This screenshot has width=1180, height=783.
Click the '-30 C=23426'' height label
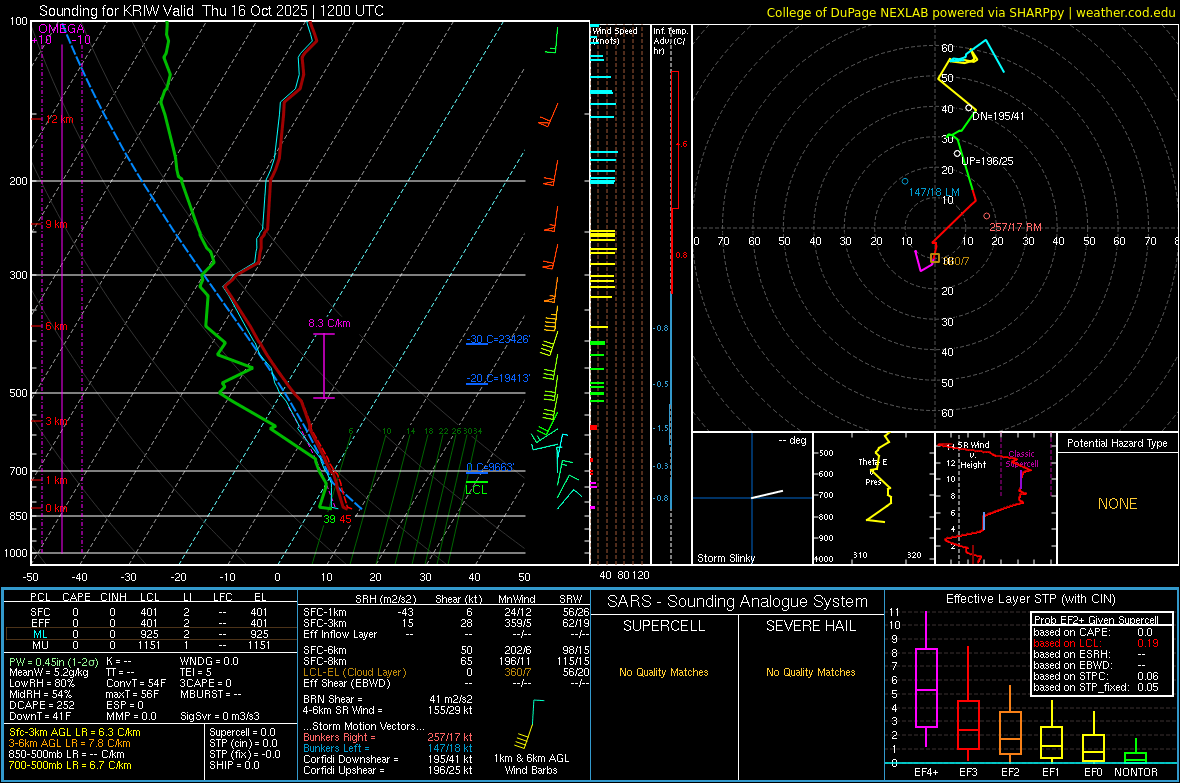(498, 339)
